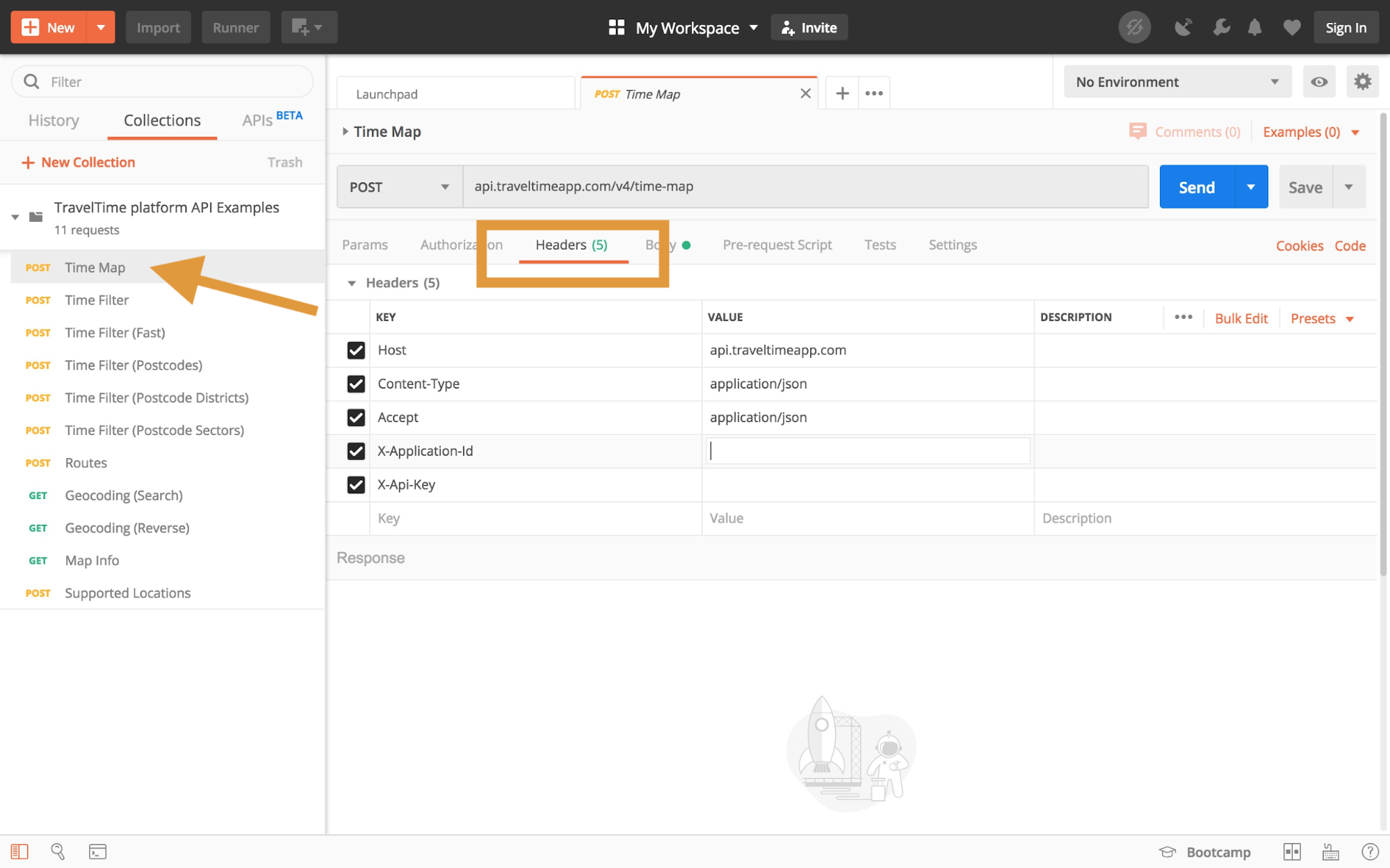This screenshot has height=868, width=1390.
Task: Open the headers table options ellipsis
Action: pos(1183,317)
